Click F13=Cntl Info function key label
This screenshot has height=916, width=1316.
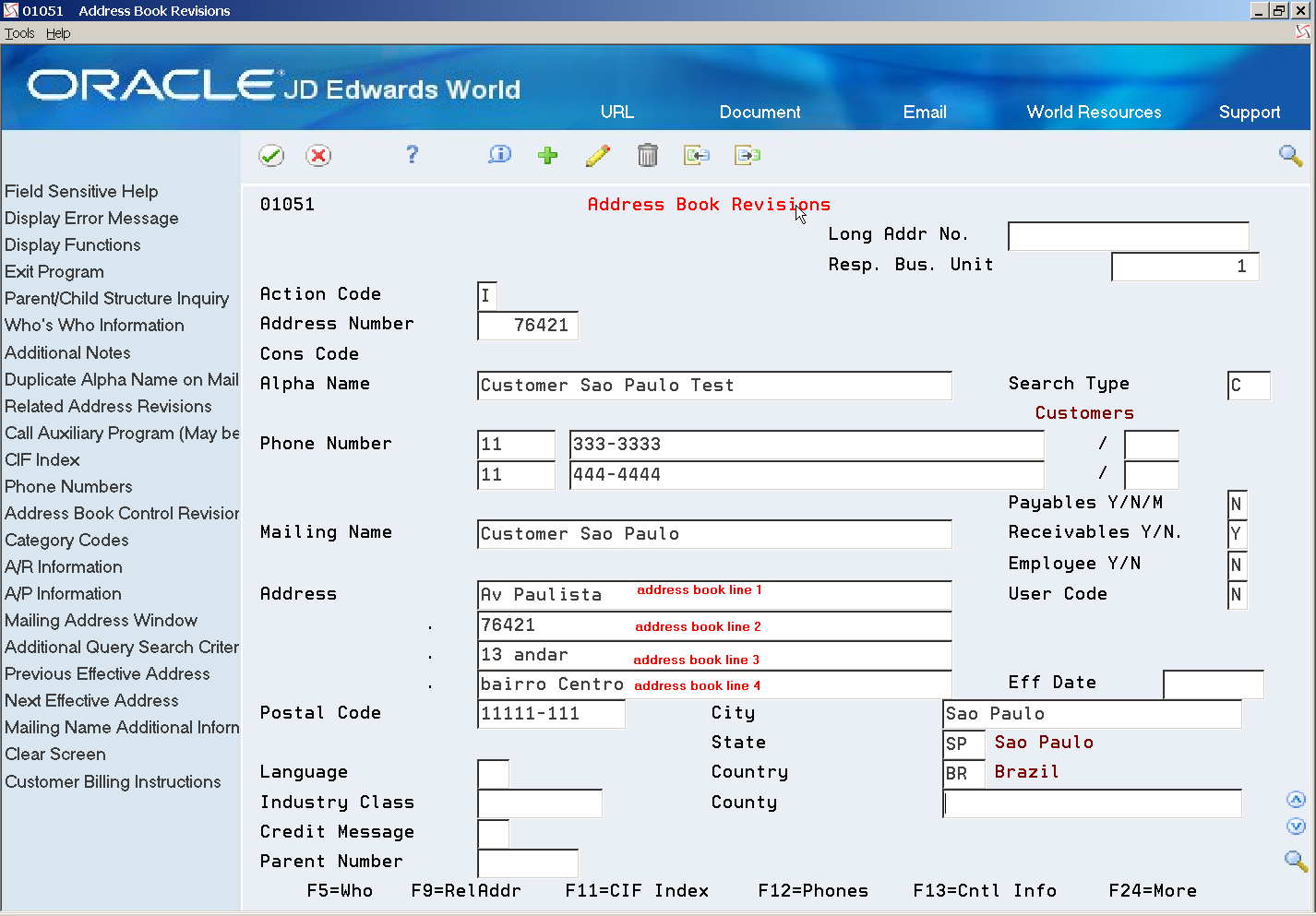[985, 890]
